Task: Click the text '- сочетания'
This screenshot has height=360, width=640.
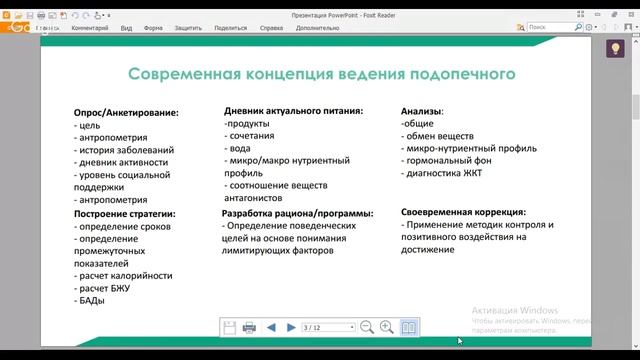Action: [x=249, y=136]
